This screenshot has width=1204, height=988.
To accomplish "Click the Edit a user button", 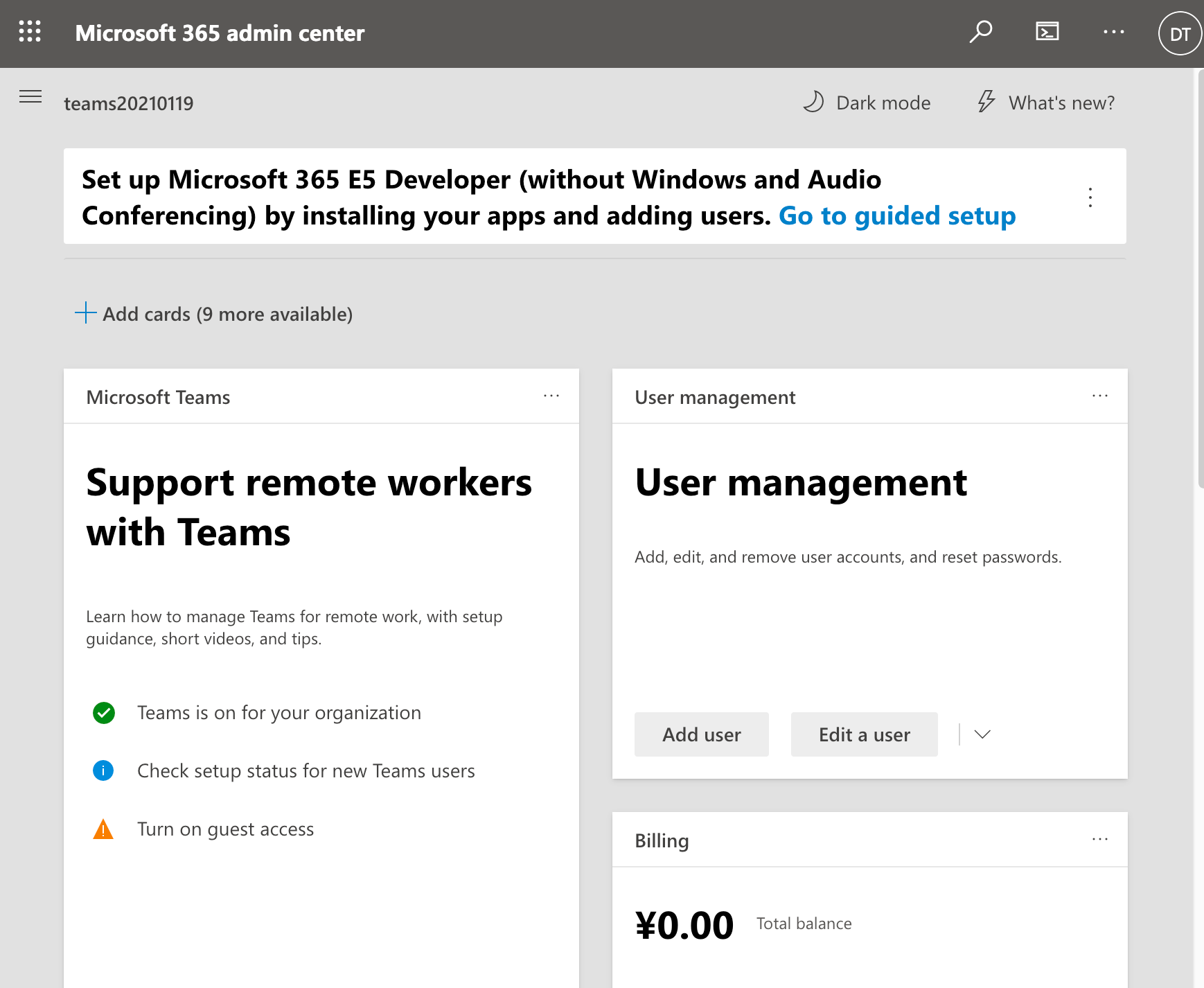I will coord(865,734).
